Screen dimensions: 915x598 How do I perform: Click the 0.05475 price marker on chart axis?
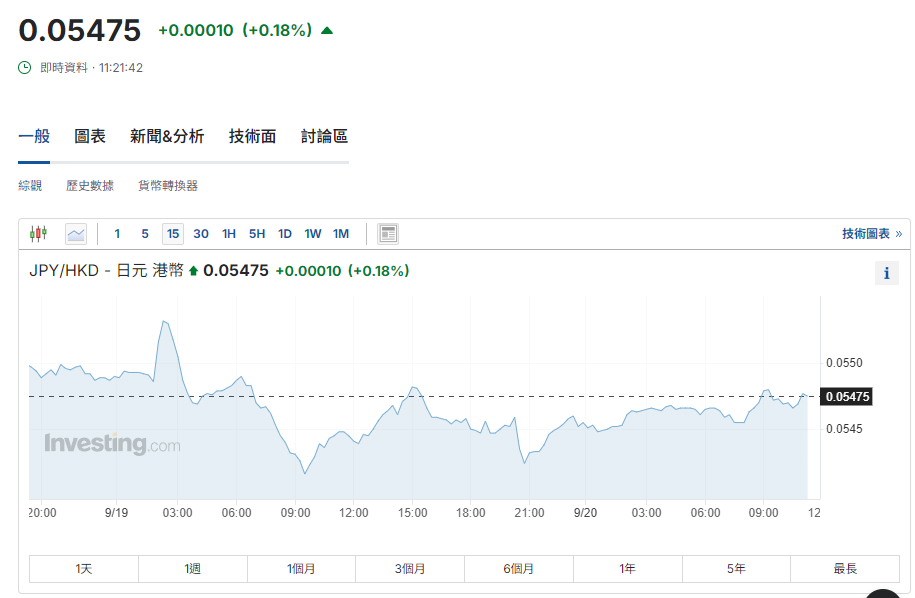[x=847, y=397]
